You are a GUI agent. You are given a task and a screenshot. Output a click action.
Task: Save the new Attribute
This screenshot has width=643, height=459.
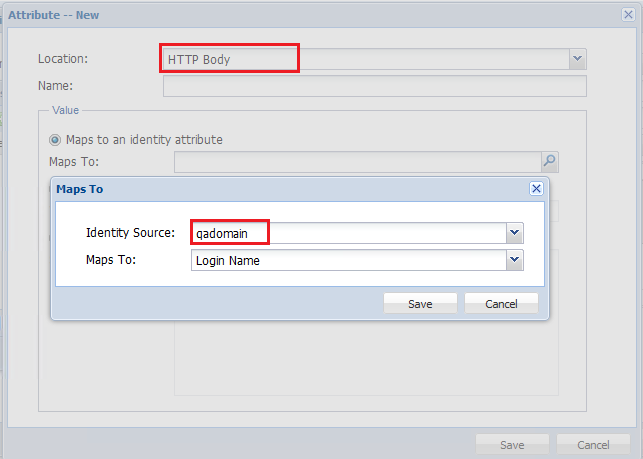pos(512,445)
